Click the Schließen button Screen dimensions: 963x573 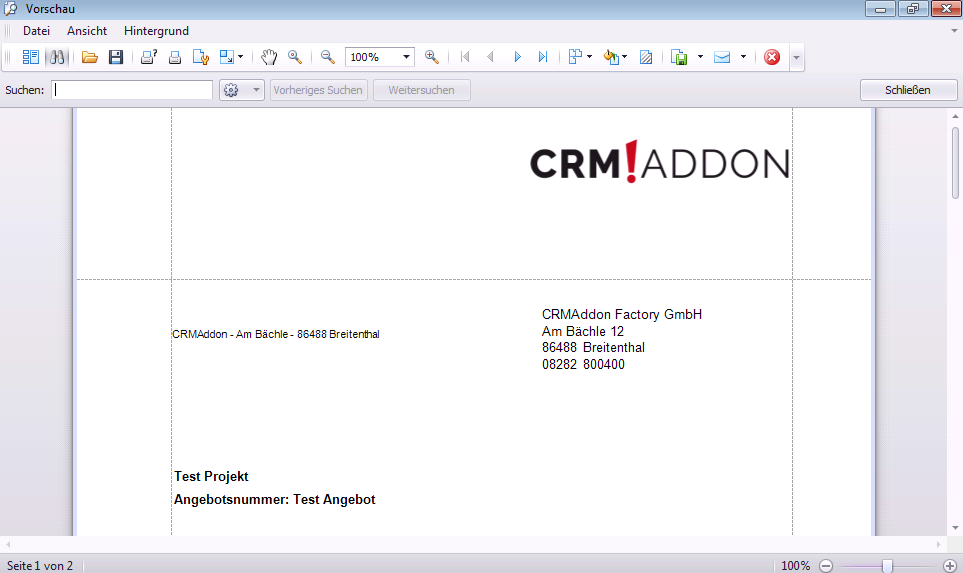[x=908, y=90]
